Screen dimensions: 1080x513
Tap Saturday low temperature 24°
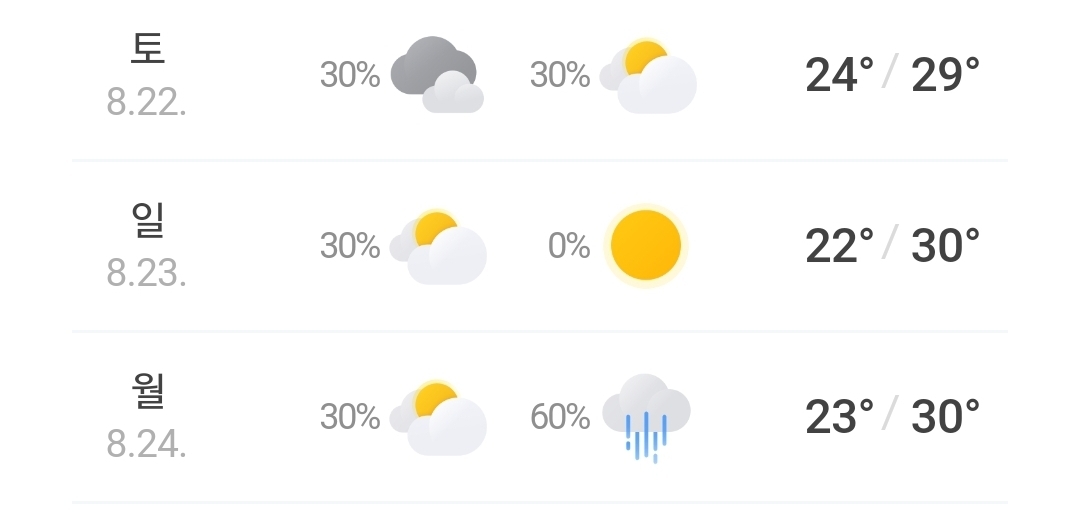(839, 74)
